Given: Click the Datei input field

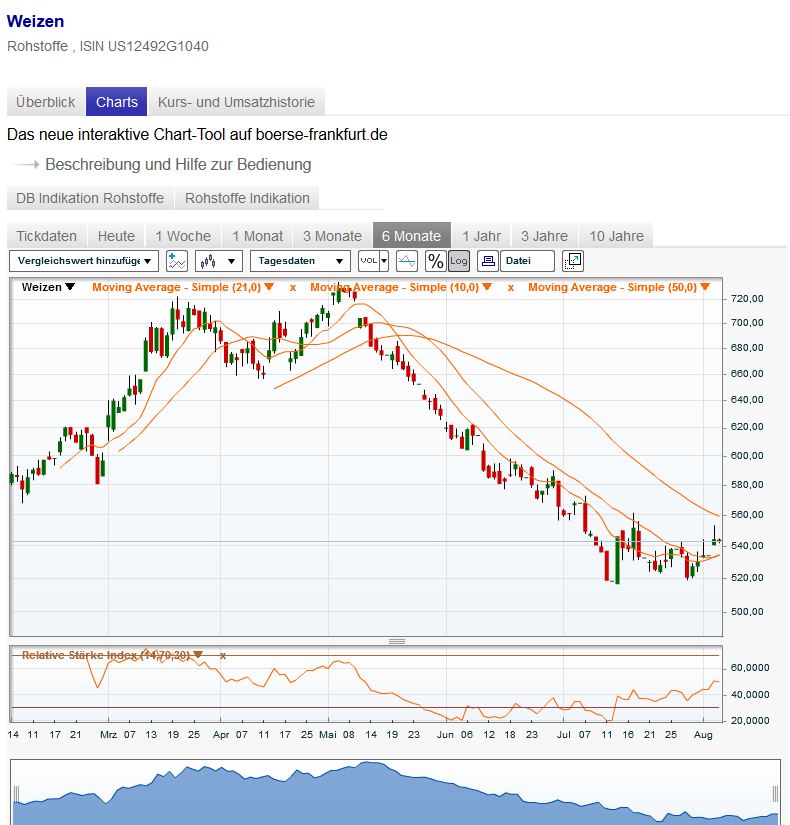Looking at the screenshot, I should (528, 261).
